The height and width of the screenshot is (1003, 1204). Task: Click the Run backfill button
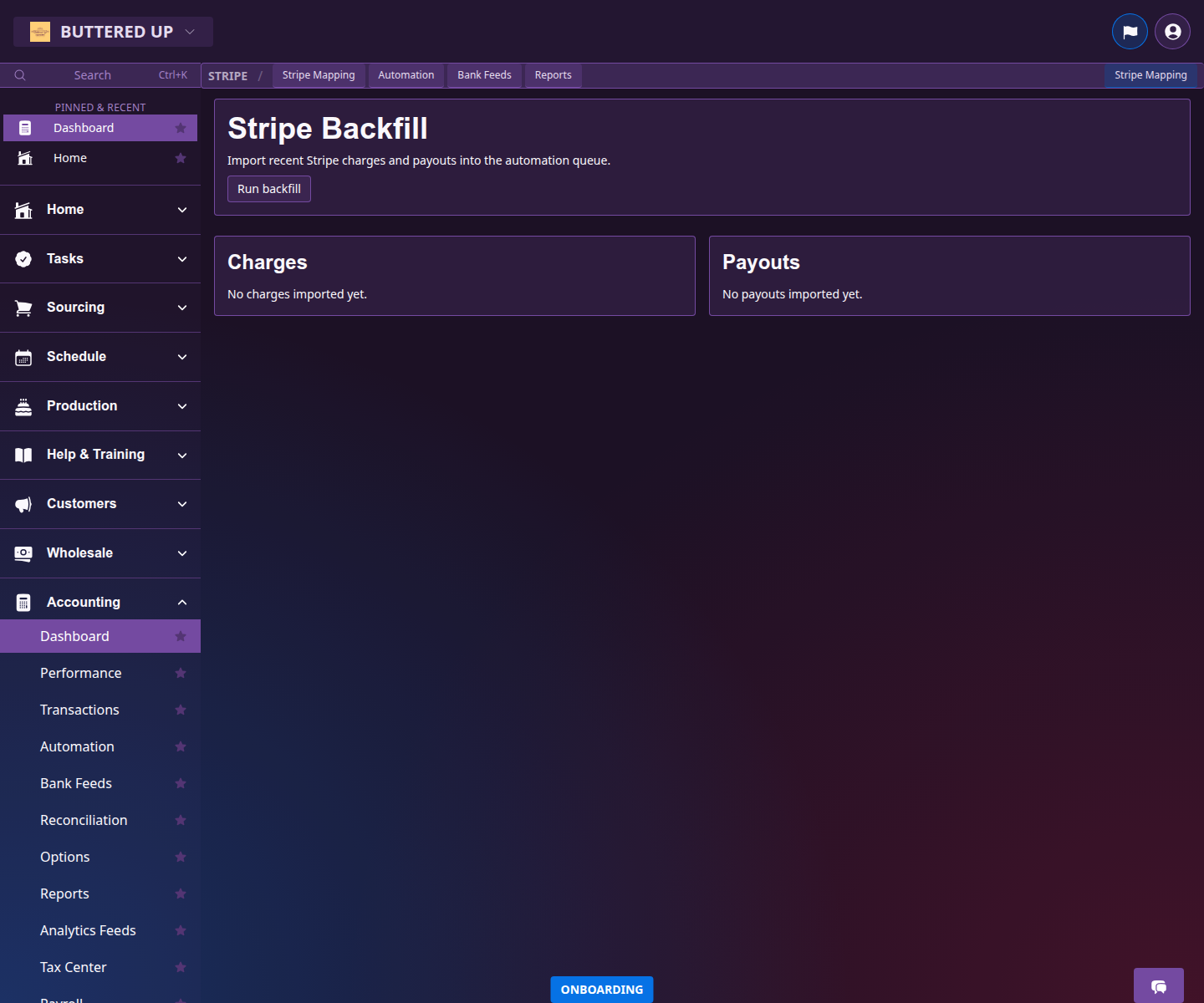pos(268,189)
